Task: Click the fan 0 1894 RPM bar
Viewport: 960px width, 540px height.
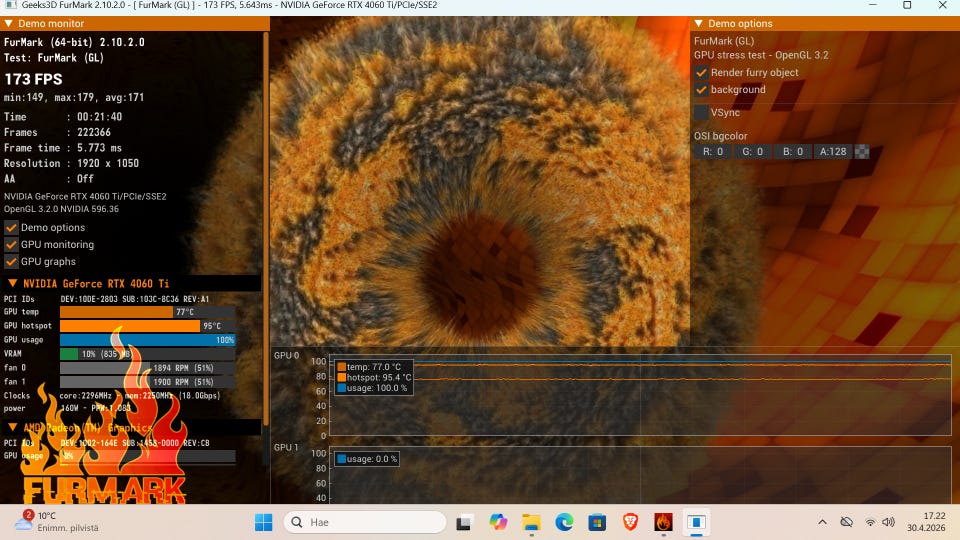Action: pyautogui.click(x=148, y=368)
